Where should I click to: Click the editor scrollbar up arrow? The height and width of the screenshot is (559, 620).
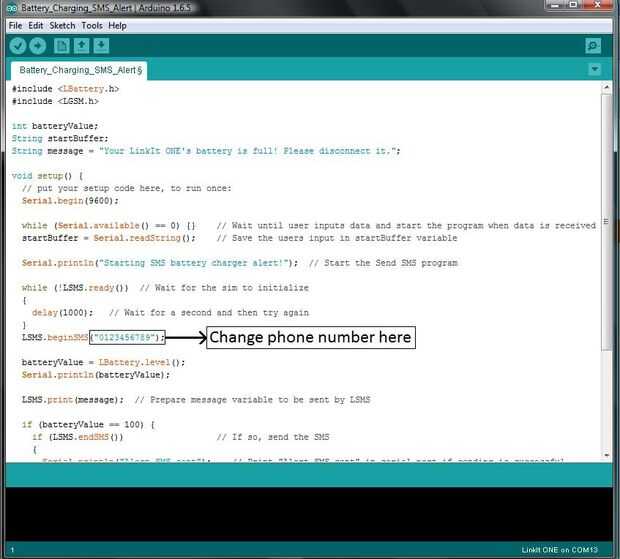[x=606, y=88]
